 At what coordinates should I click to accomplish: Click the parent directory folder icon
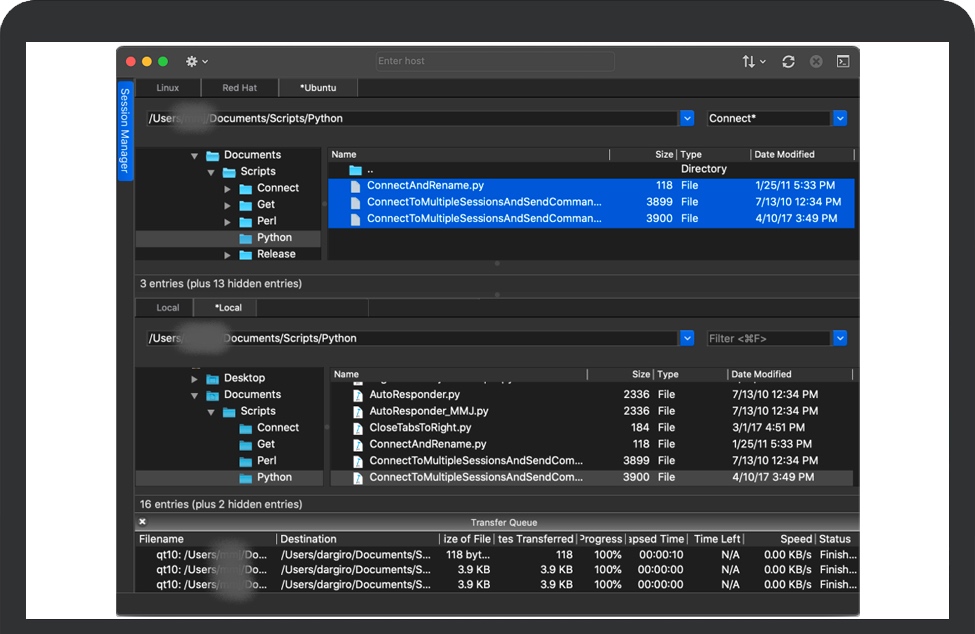(355, 170)
